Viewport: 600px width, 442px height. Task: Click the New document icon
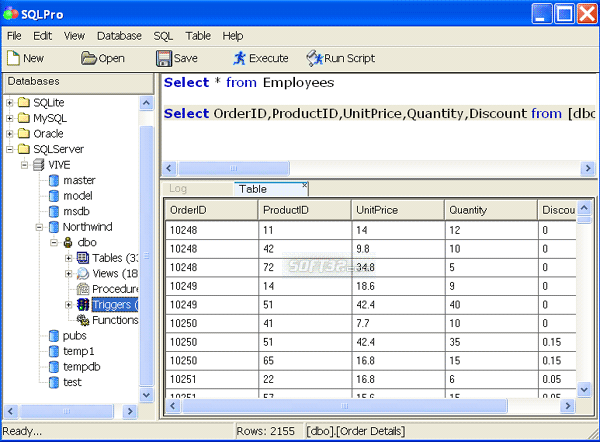[x=13, y=58]
